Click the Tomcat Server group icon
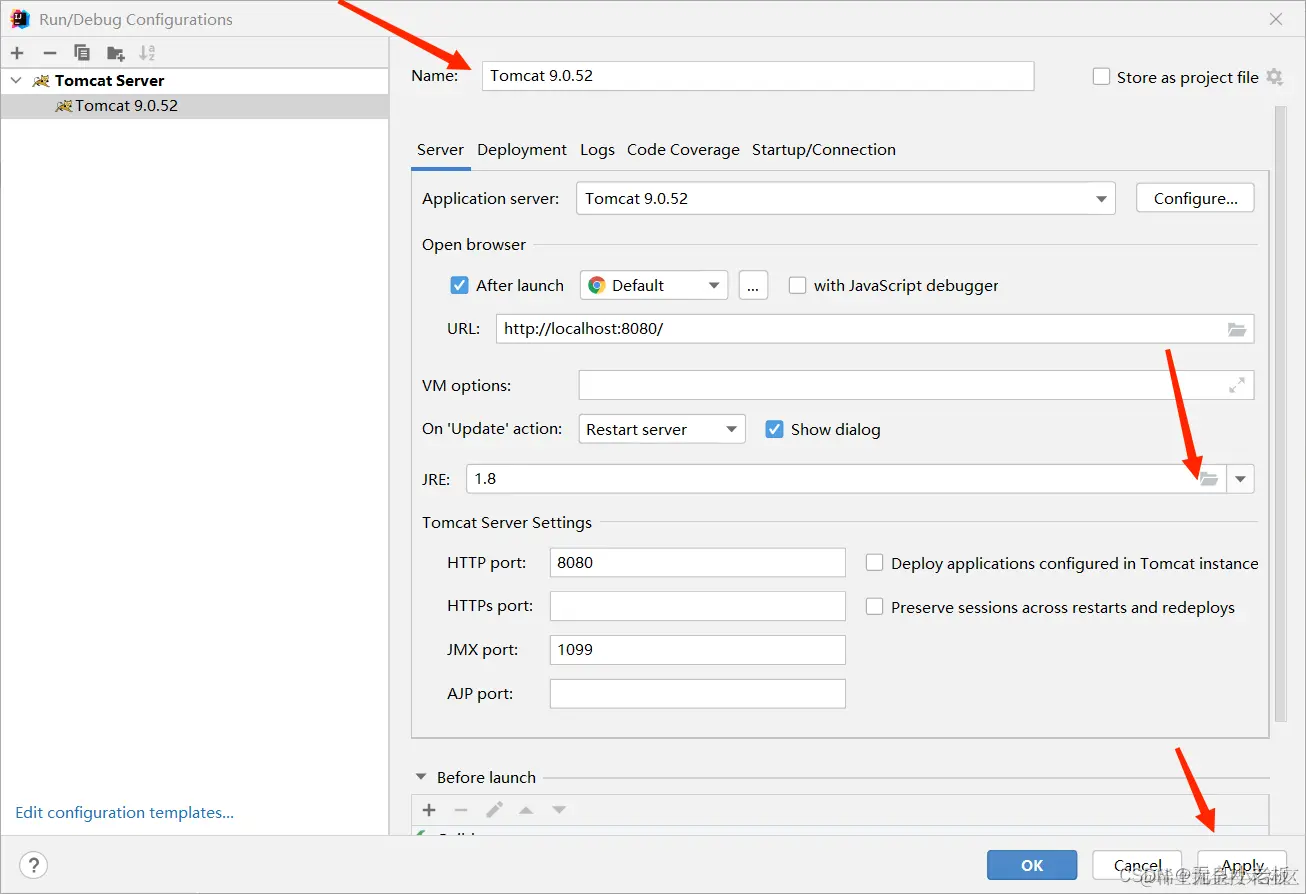The width and height of the screenshot is (1306, 894). [41, 81]
